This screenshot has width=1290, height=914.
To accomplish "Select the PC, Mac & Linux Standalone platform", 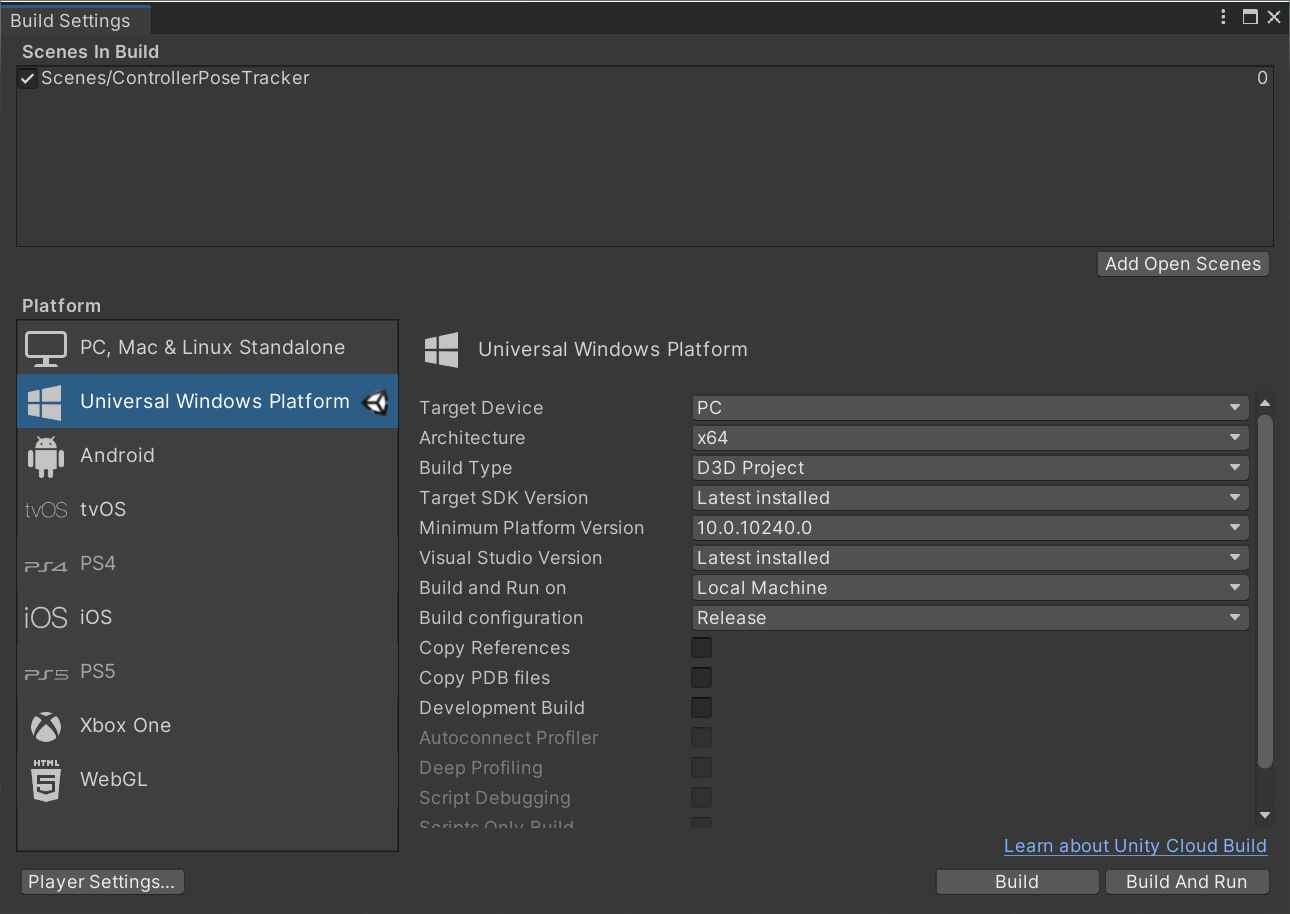I will [x=207, y=348].
